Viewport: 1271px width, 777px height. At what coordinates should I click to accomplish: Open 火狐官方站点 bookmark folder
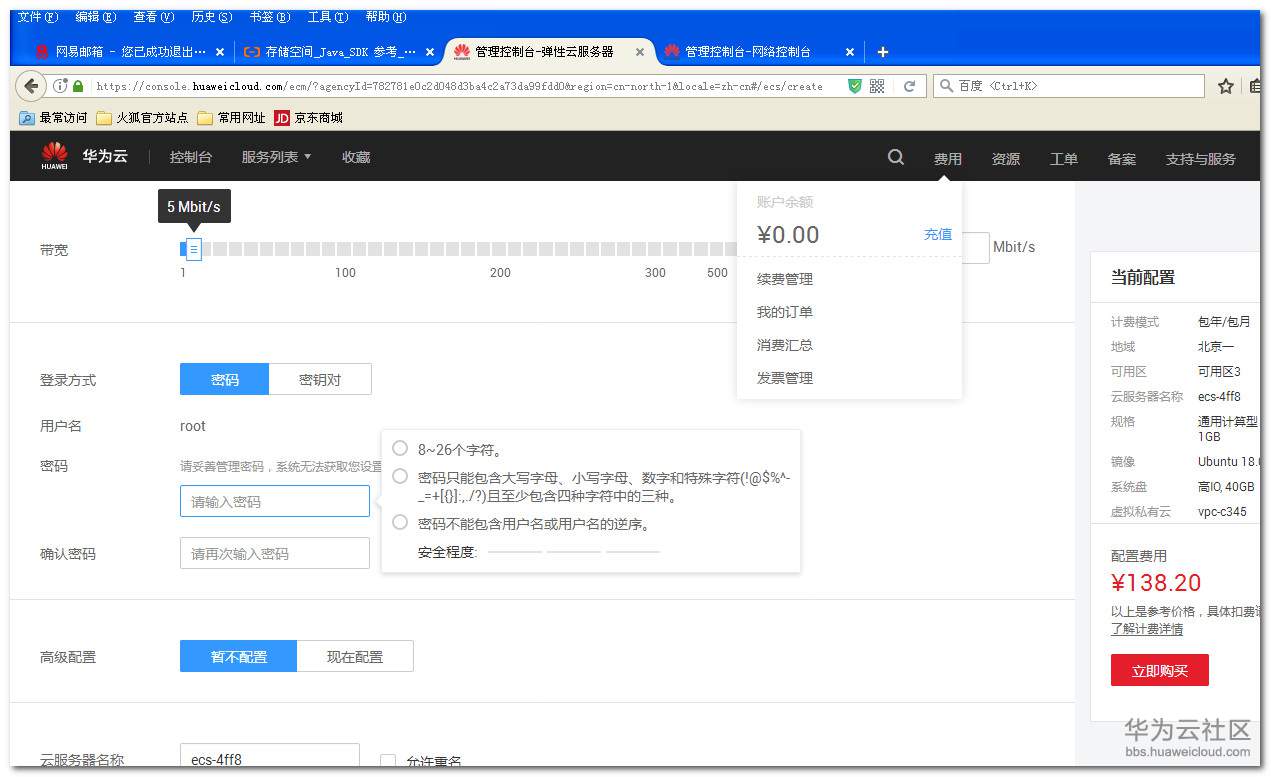click(x=142, y=118)
